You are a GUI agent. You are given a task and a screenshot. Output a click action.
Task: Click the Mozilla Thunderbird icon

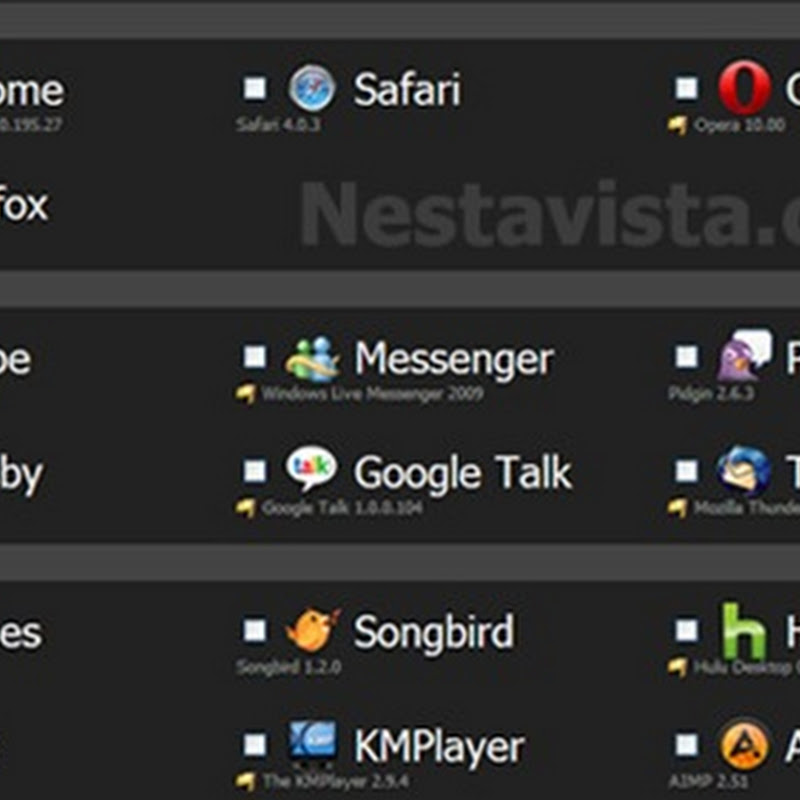[x=744, y=471]
